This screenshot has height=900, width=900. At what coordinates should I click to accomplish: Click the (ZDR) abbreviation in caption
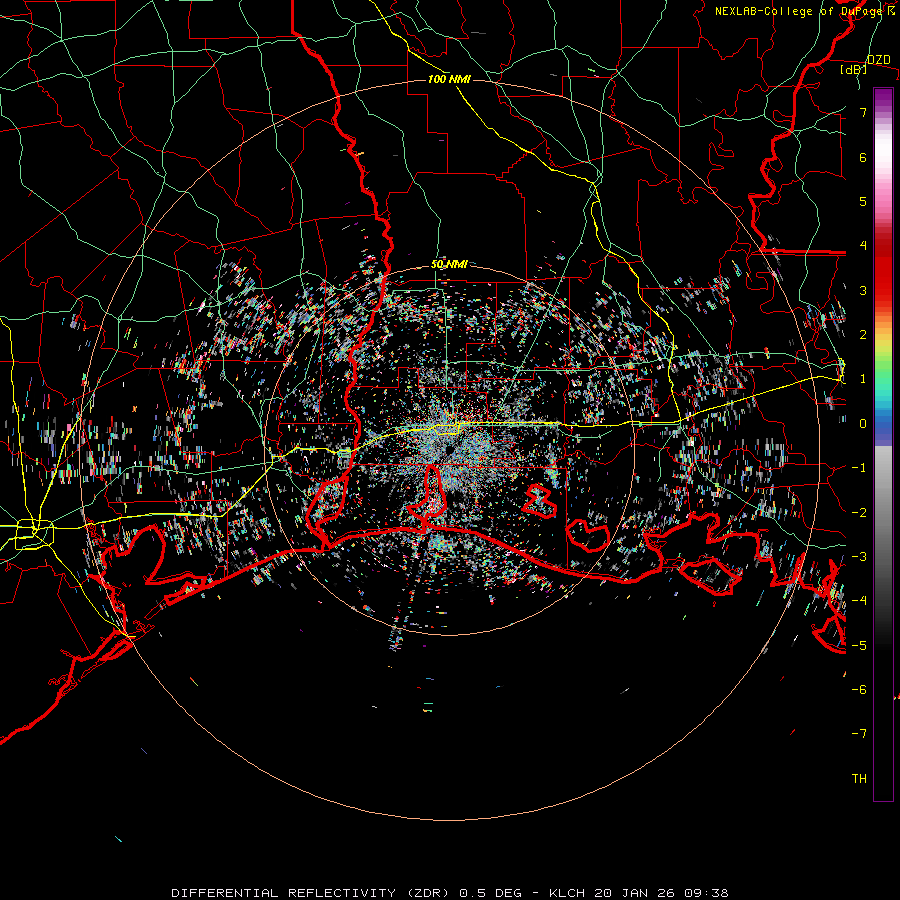click(428, 893)
